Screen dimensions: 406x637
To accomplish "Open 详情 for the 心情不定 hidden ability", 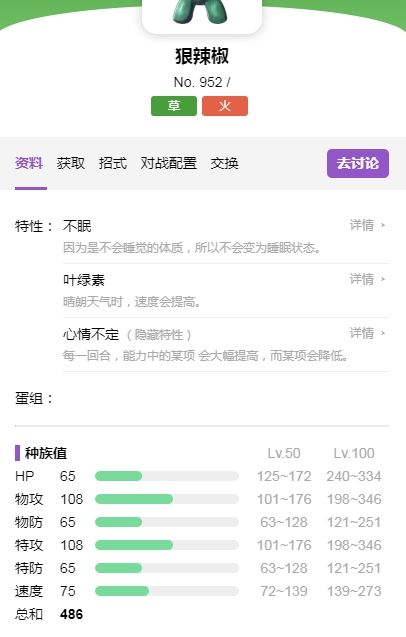I will [362, 333].
